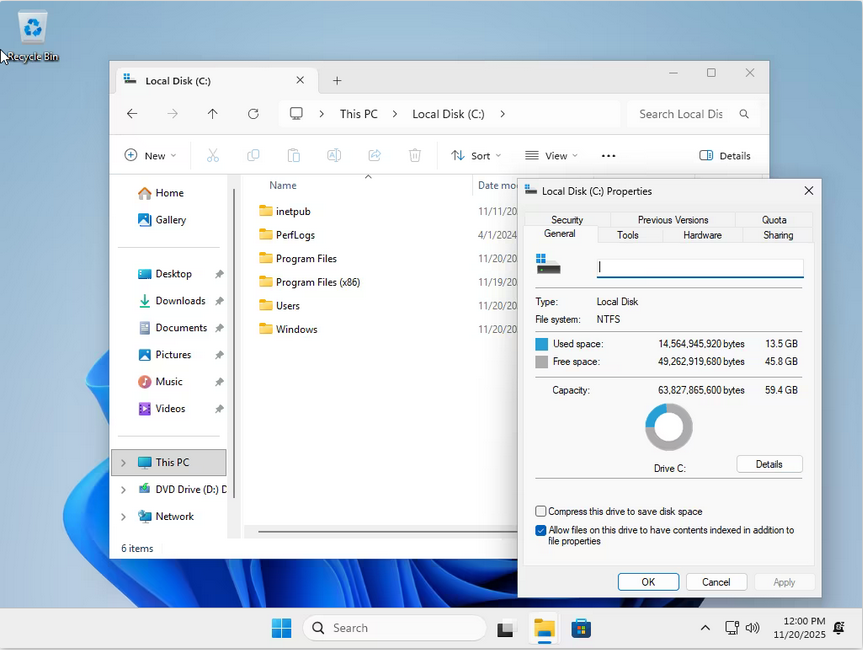Screen dimensions: 863x650
Task: Click the Refresh icon in navigation bar
Action: tap(253, 114)
